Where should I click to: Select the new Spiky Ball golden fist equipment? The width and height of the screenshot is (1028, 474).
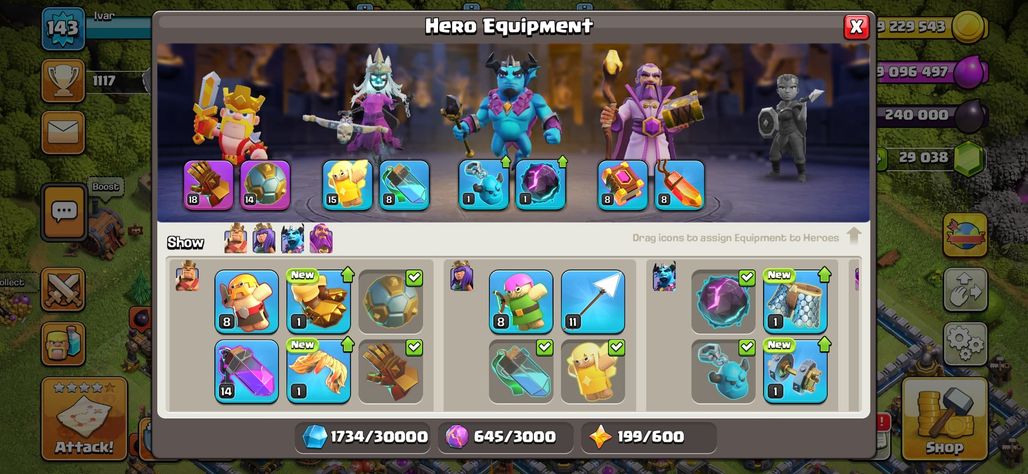pyautogui.click(x=319, y=302)
